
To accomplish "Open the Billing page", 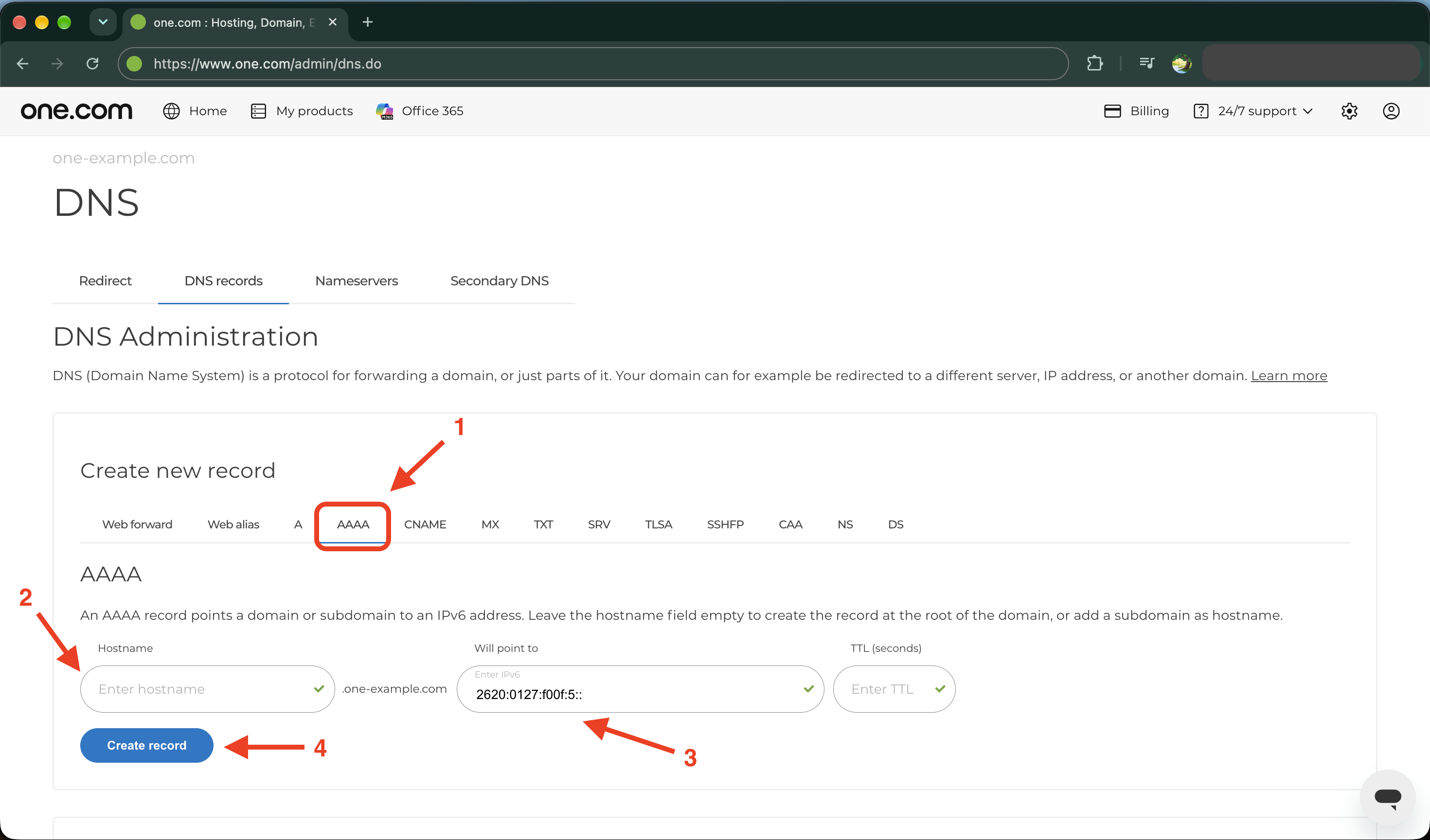I will click(x=1137, y=111).
